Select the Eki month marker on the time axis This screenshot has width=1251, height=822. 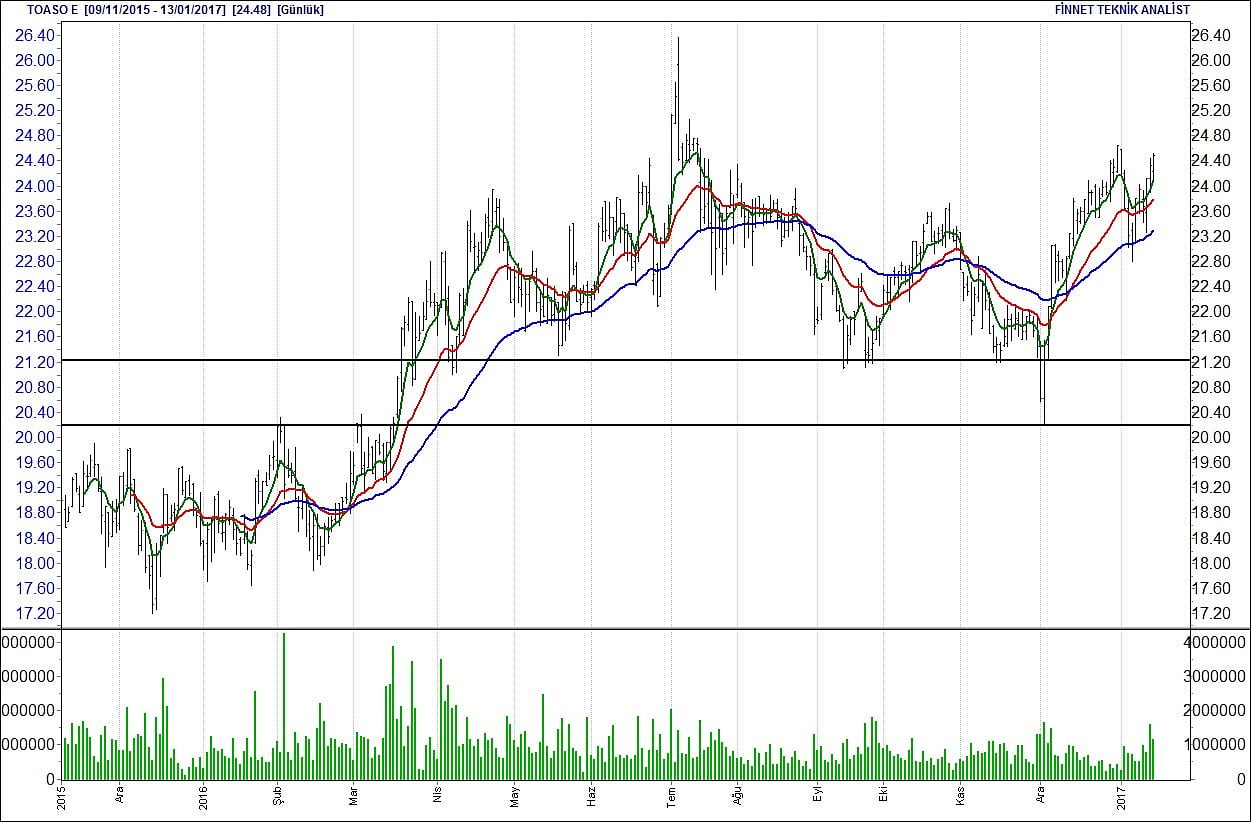[x=883, y=797]
